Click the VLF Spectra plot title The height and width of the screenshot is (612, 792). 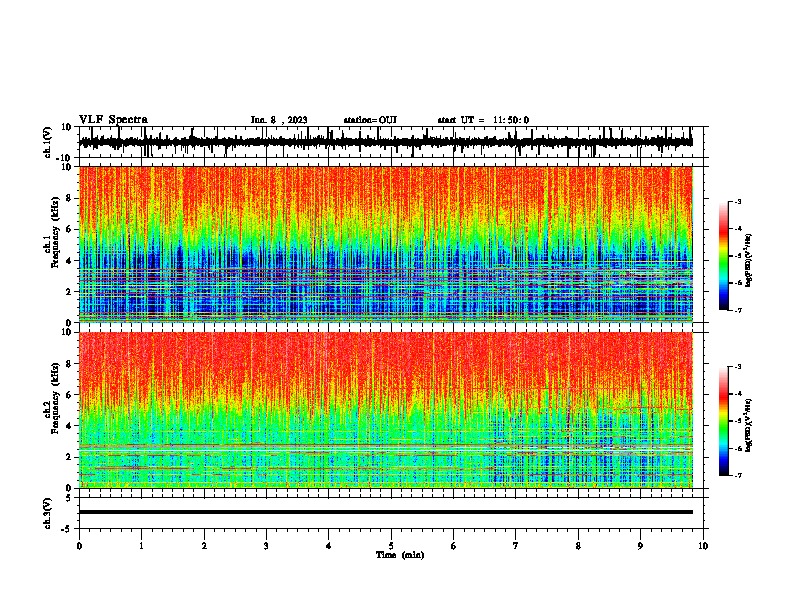(113, 120)
